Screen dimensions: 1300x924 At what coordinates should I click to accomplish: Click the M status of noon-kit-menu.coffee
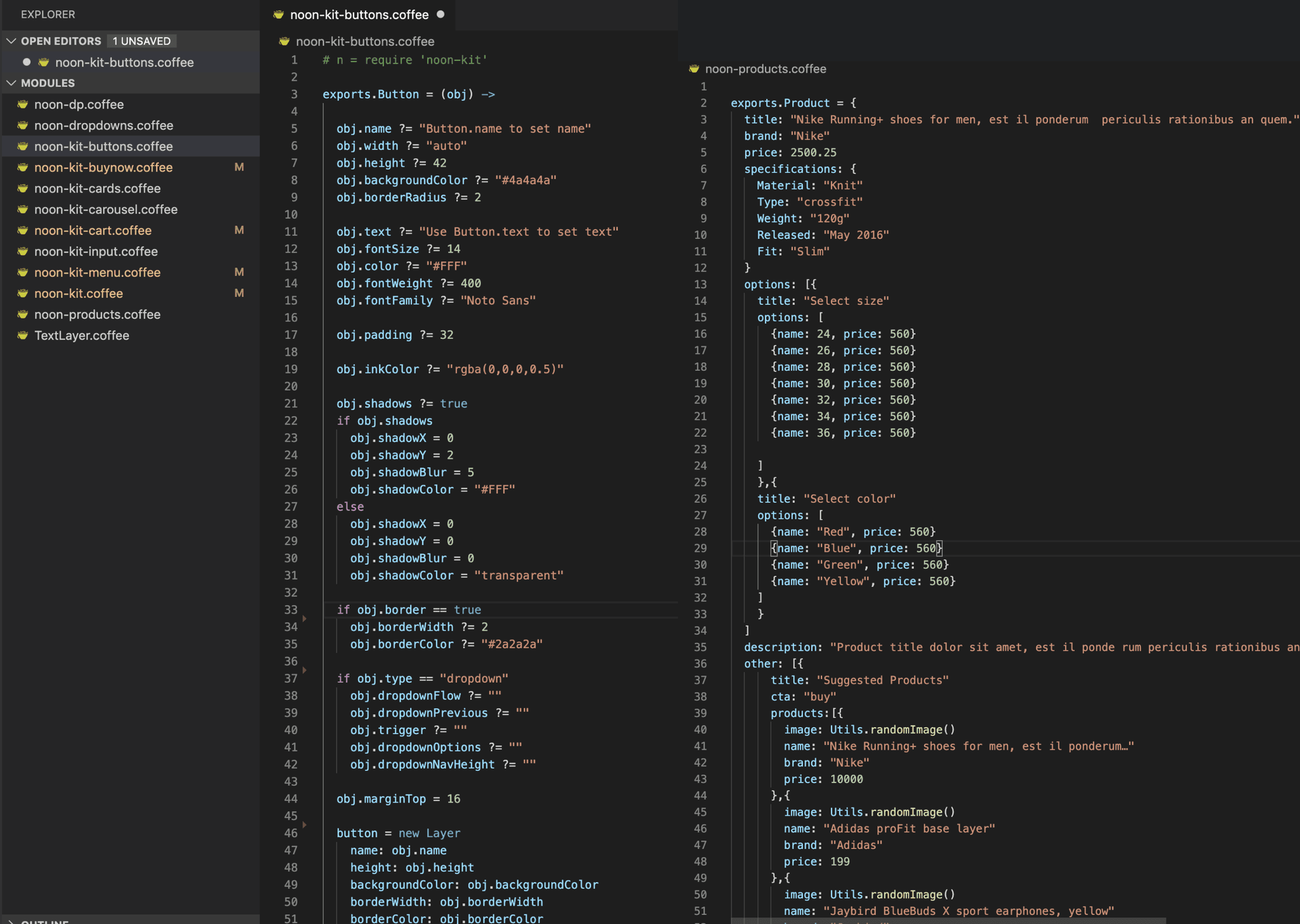[x=239, y=272]
